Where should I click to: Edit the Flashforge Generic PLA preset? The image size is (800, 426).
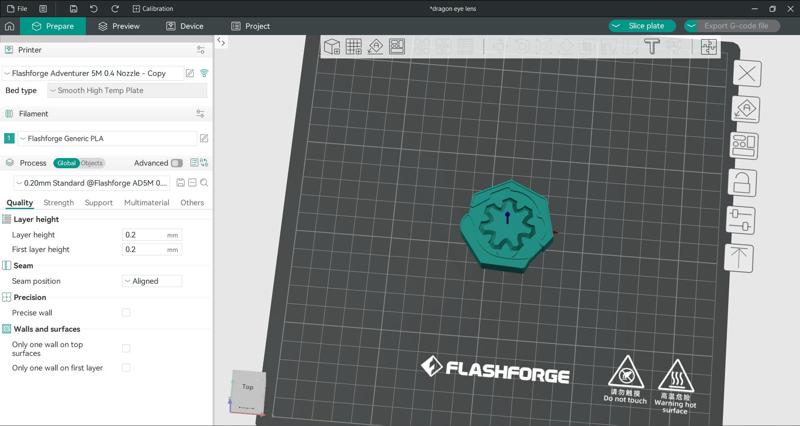click(204, 138)
